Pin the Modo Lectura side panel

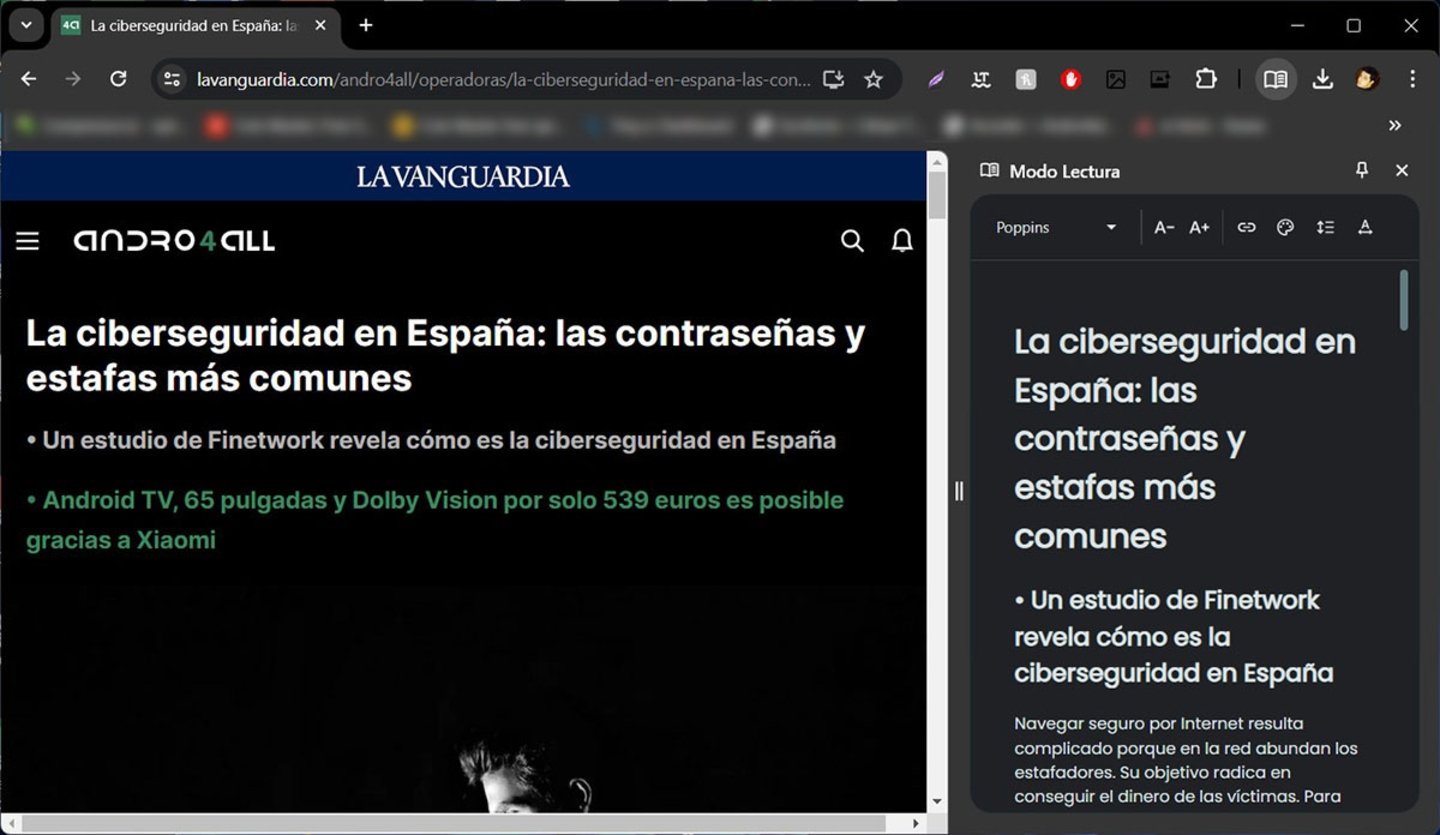point(1361,171)
